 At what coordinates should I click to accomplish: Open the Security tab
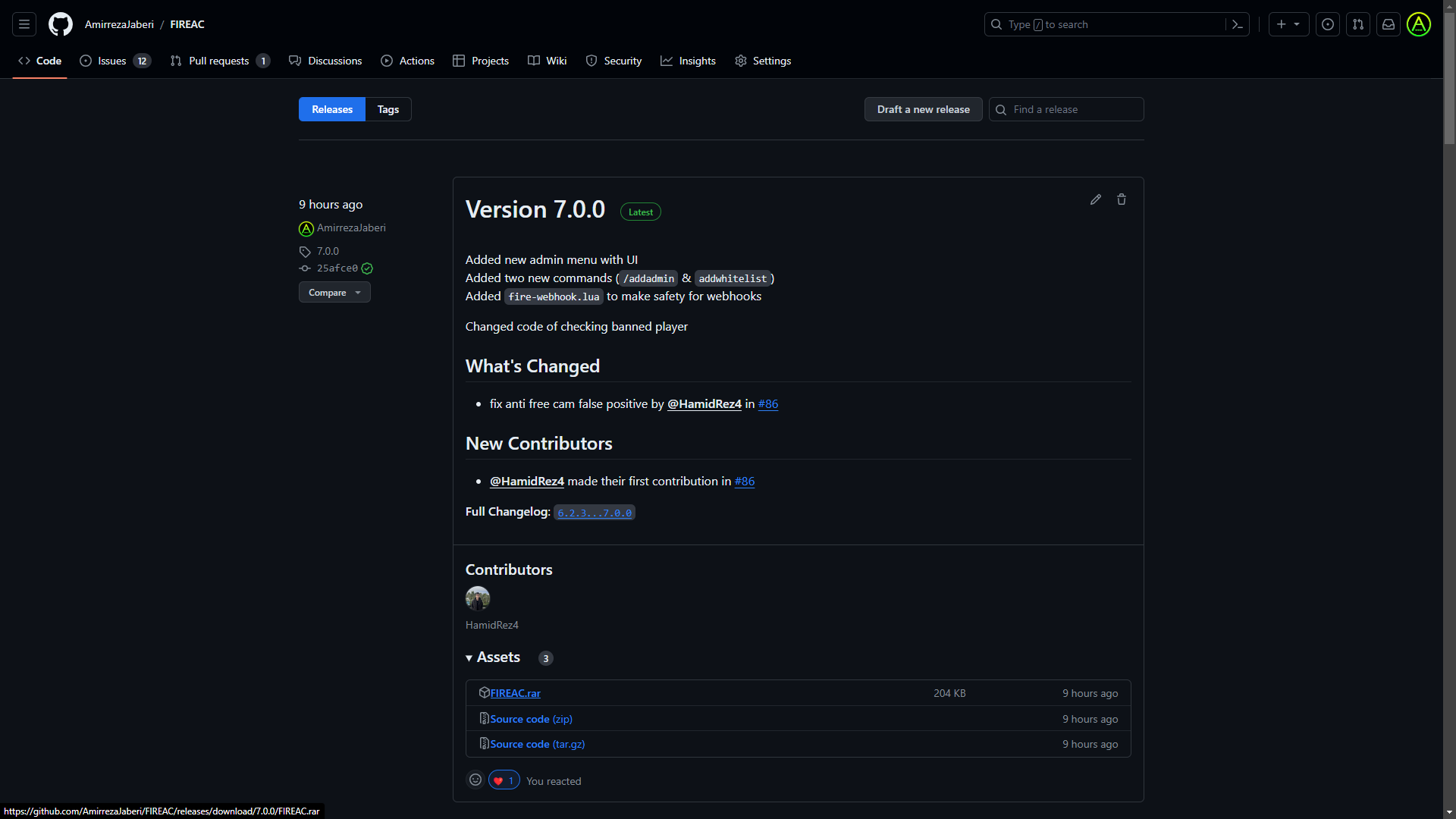click(x=613, y=61)
